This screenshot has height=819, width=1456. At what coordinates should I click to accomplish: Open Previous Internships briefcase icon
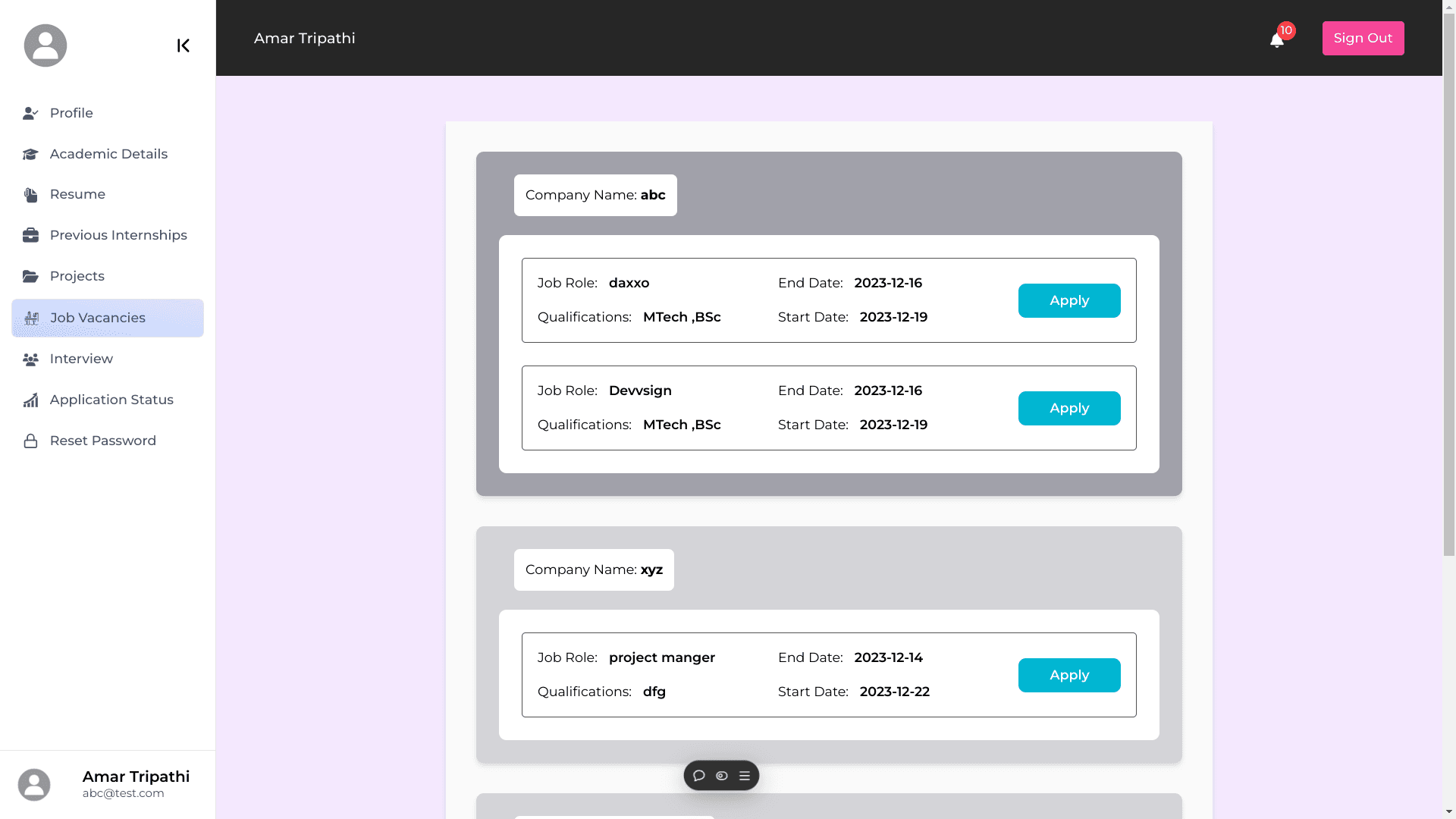pyautogui.click(x=30, y=235)
